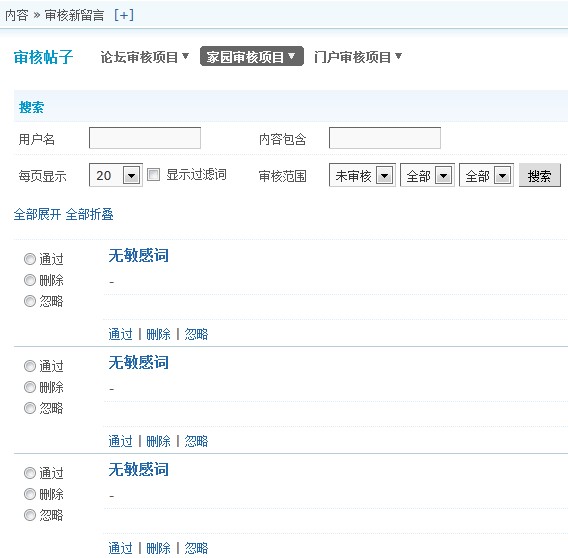Select 删除 radio for the second post
This screenshot has width=568, height=558.
coord(30,387)
